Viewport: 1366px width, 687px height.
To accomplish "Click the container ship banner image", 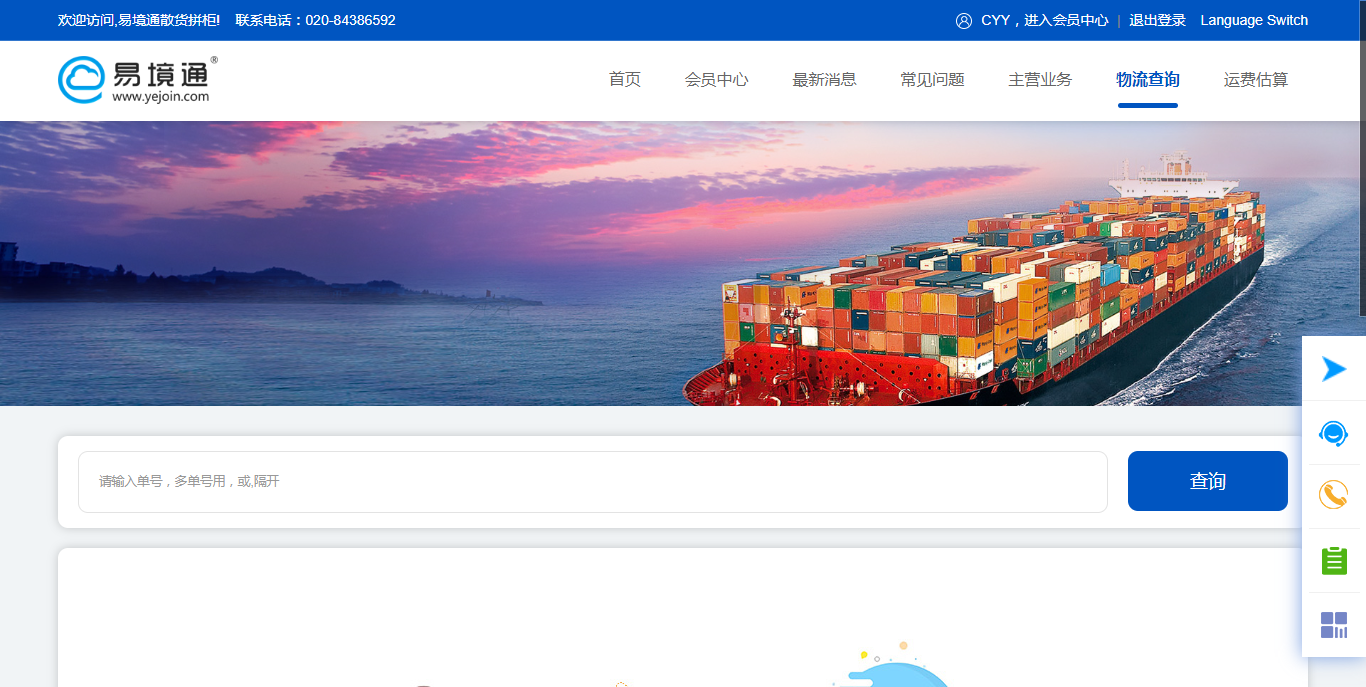I will pyautogui.click(x=683, y=264).
